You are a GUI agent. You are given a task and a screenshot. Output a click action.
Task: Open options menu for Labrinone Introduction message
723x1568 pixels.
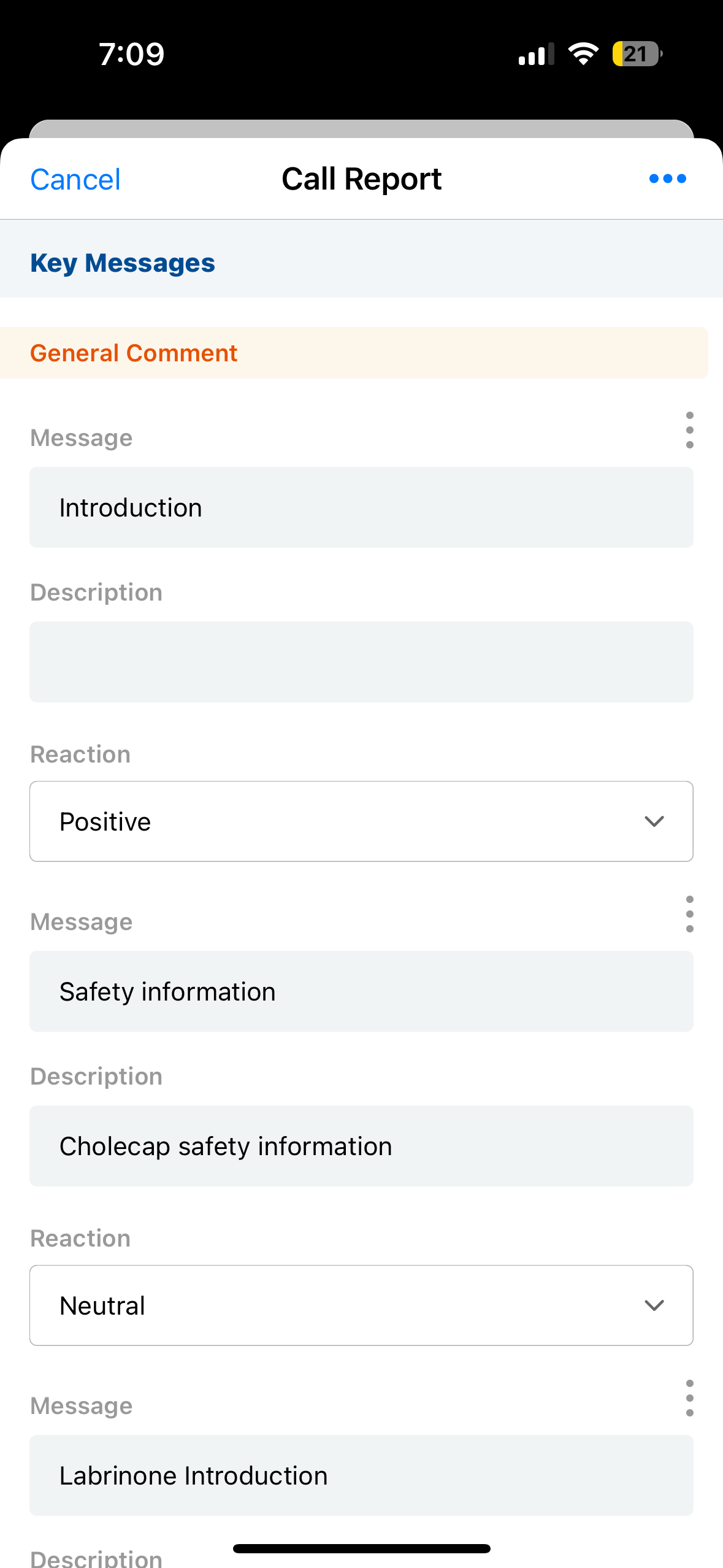pos(689,1398)
